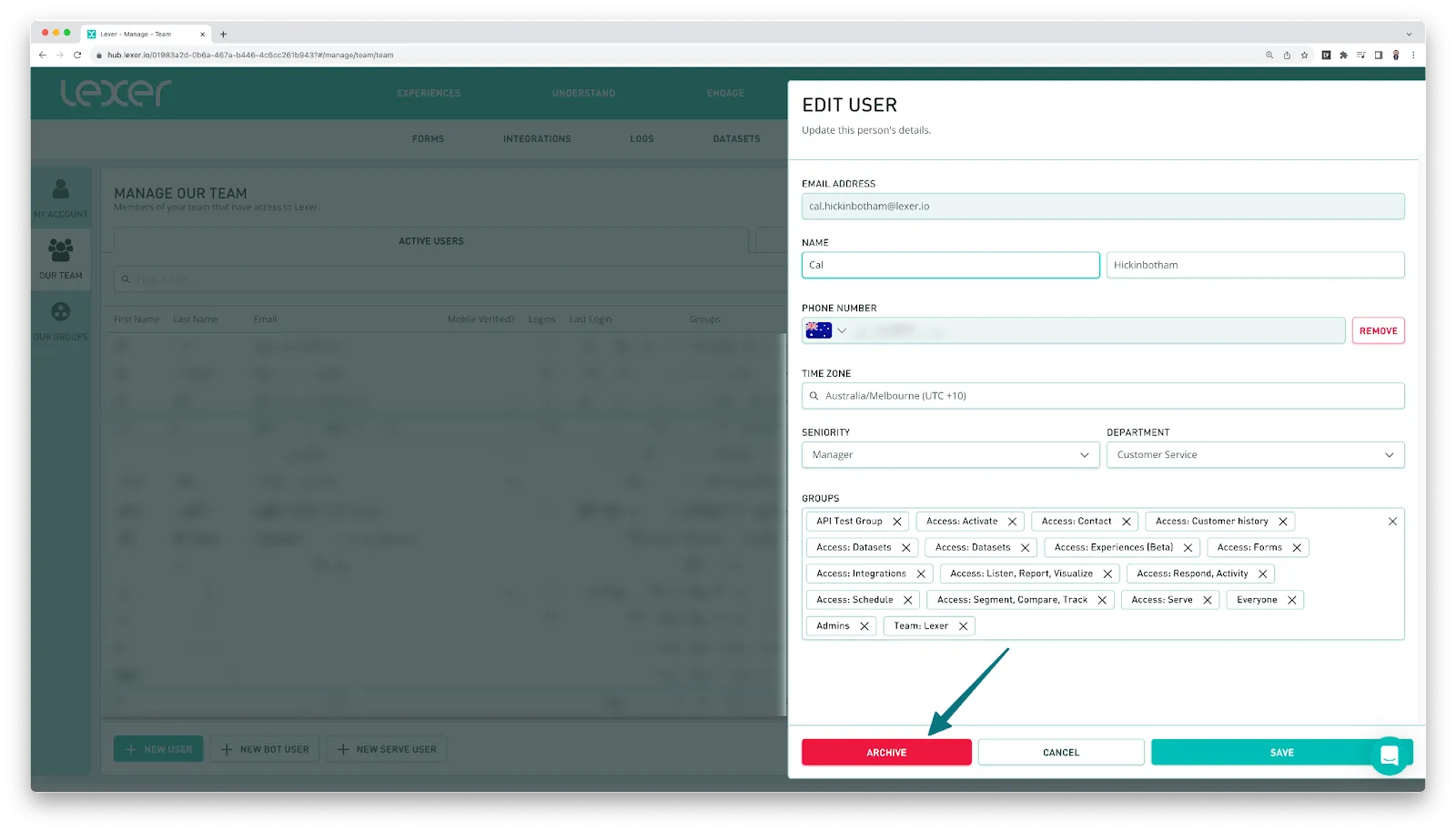Remove the phone number
1456x832 pixels.
pyautogui.click(x=1378, y=331)
